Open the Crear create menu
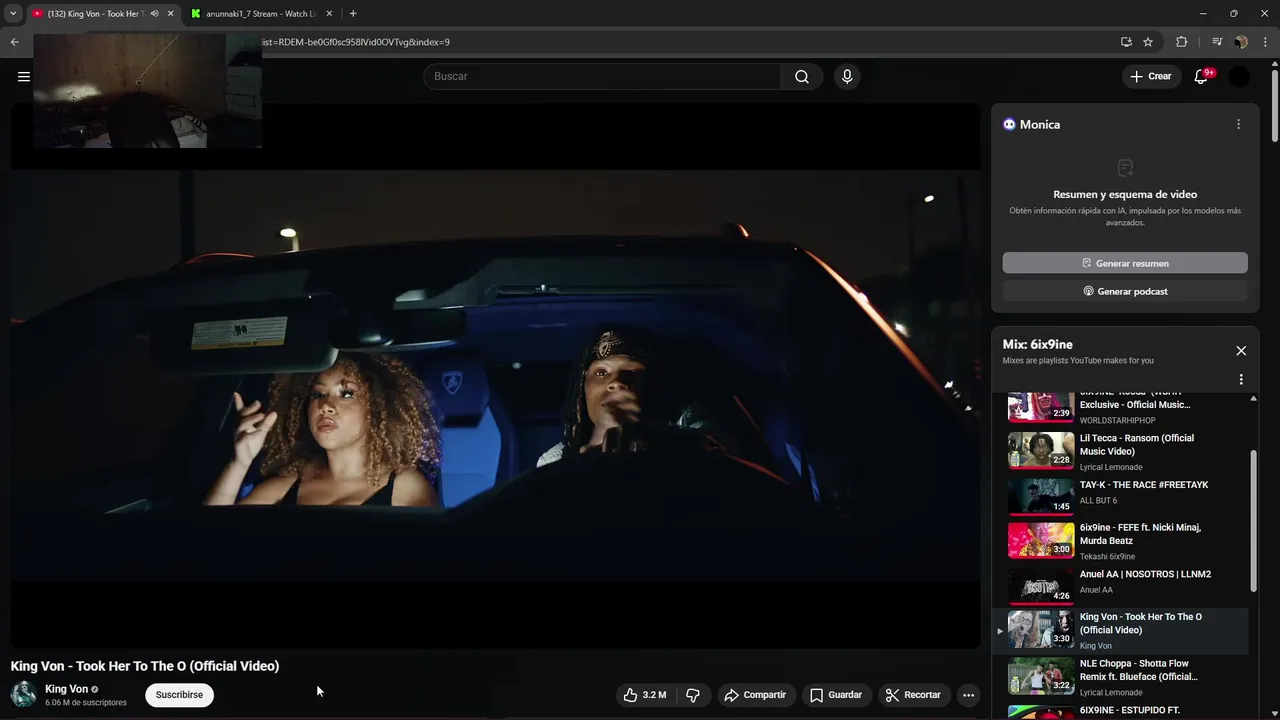Viewport: 1280px width, 720px height. tap(1151, 77)
